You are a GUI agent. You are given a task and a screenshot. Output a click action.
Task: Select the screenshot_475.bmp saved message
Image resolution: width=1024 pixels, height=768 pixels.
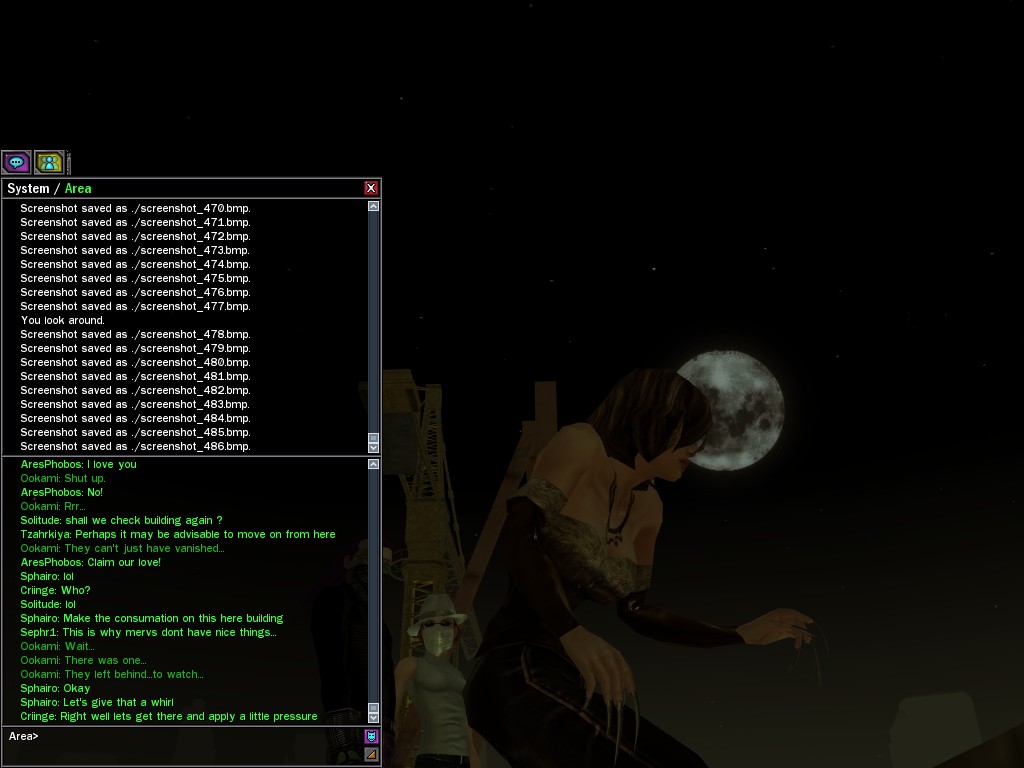[135, 278]
